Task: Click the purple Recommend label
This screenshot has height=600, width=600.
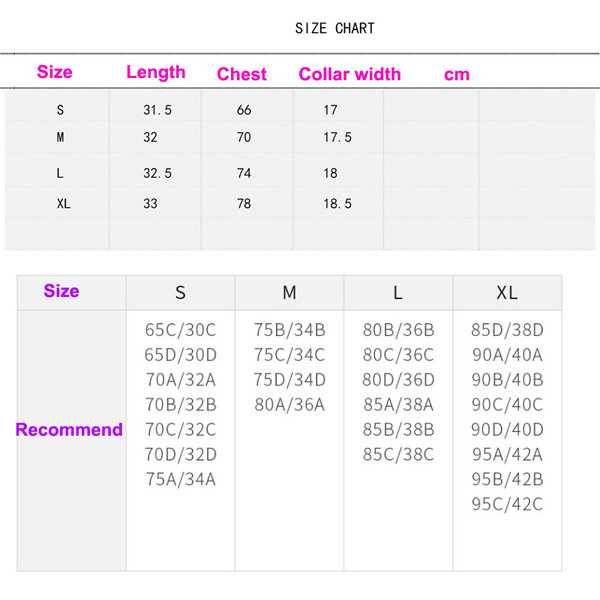Action: click(69, 430)
